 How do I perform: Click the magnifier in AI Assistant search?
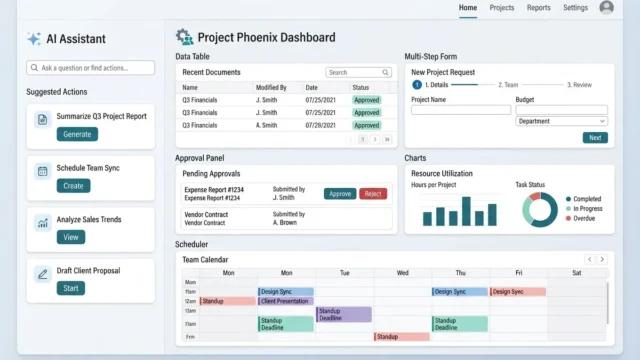pos(34,68)
